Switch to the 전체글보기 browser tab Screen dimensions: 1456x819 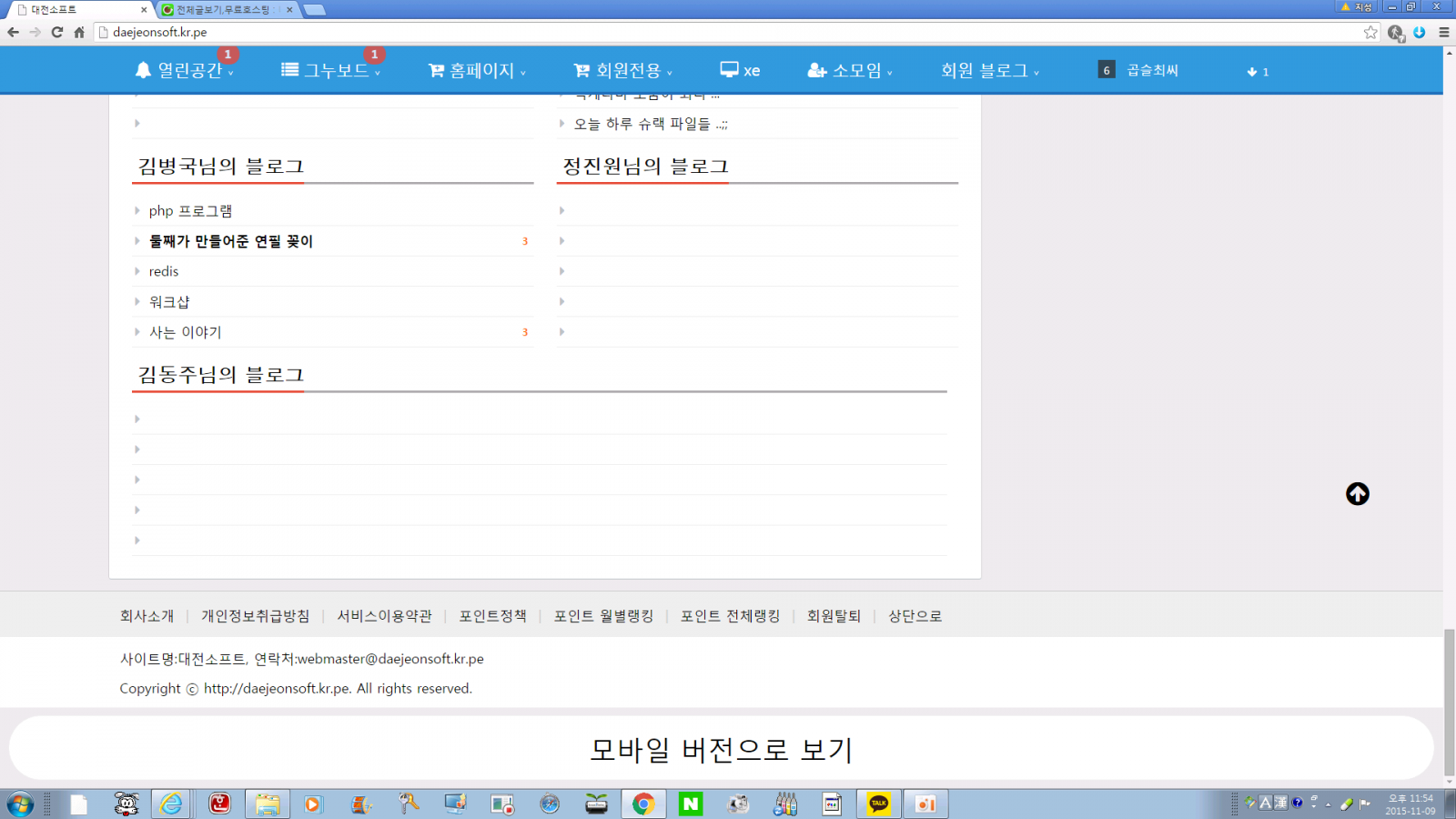223,9
